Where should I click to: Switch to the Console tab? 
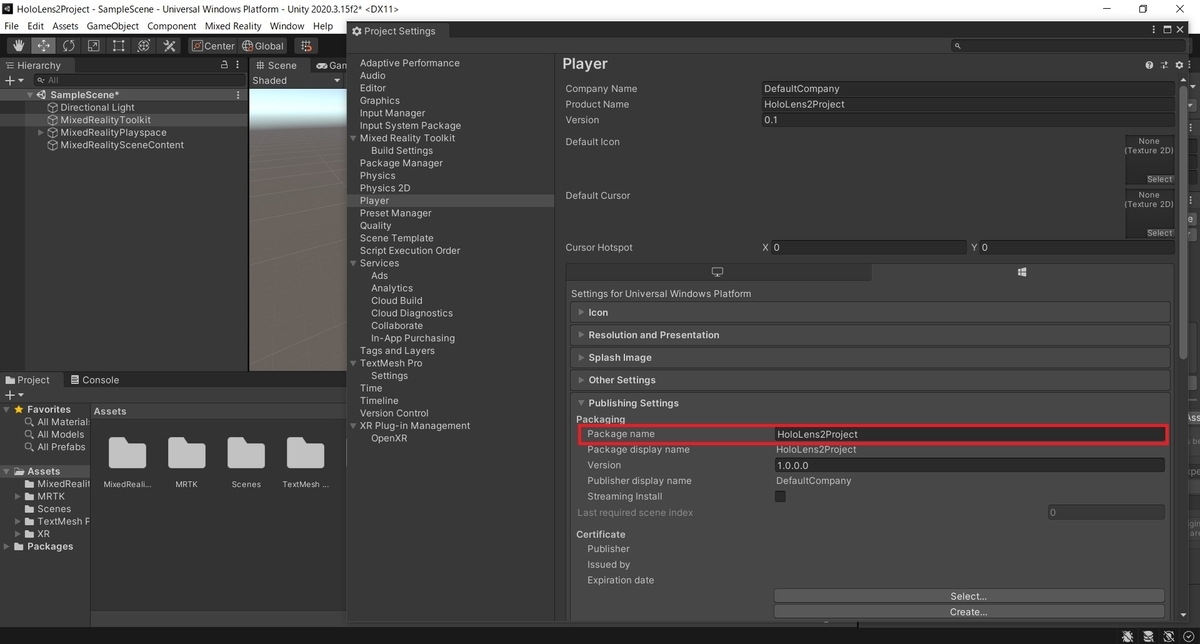click(x=93, y=380)
